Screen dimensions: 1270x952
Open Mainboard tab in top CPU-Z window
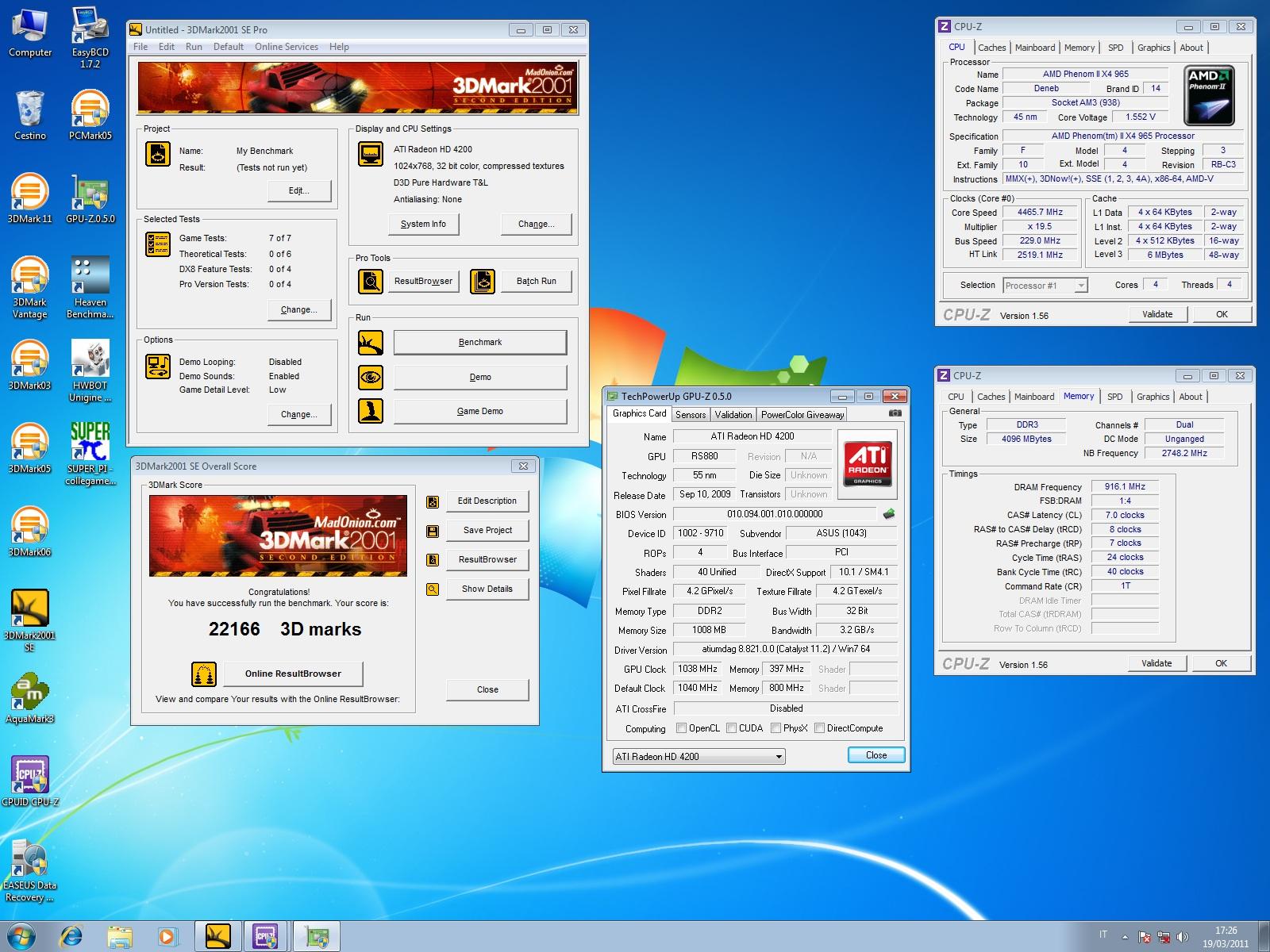[1036, 48]
